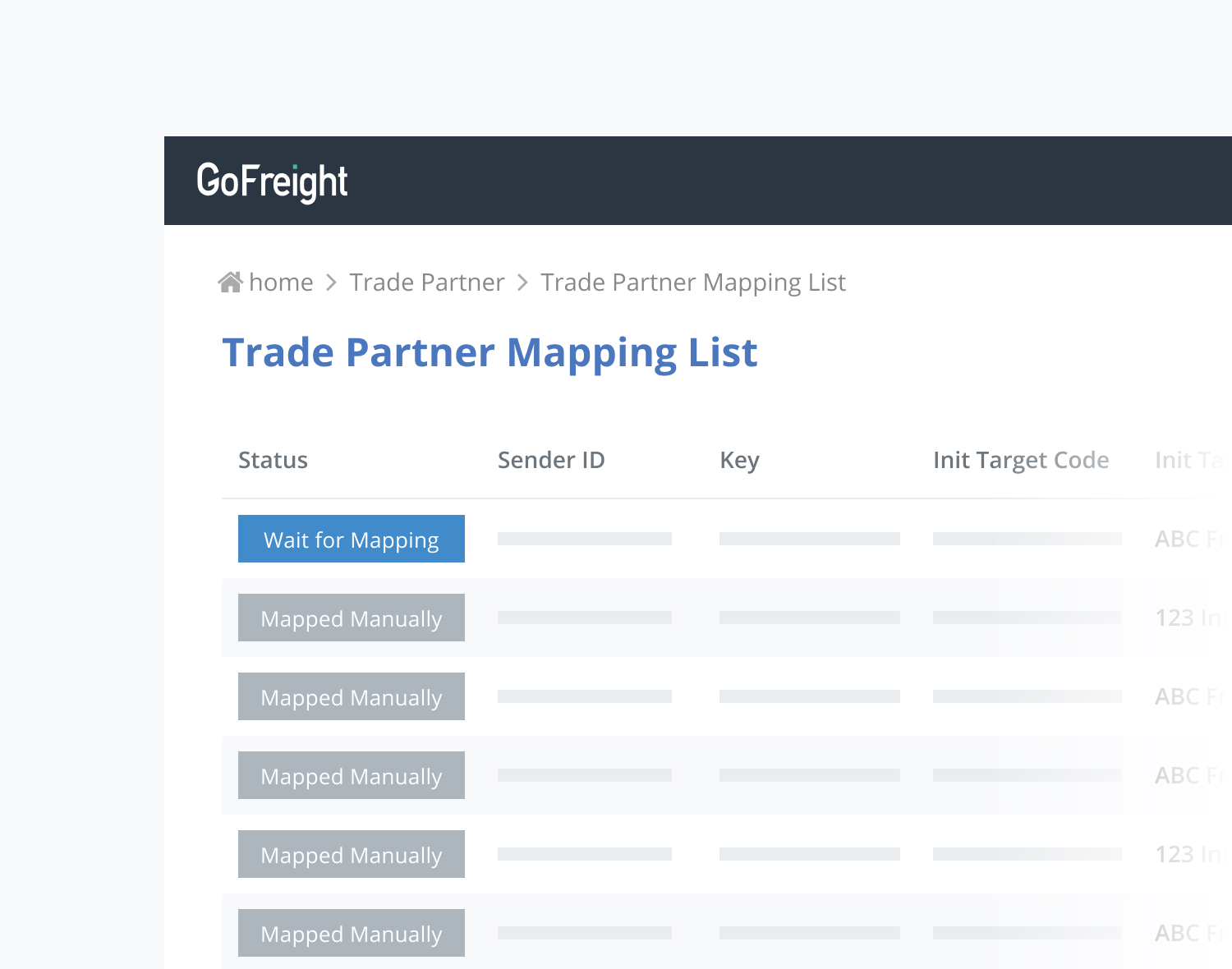Click the fourth Mapped Manually status button
1232x969 pixels.
point(352,854)
